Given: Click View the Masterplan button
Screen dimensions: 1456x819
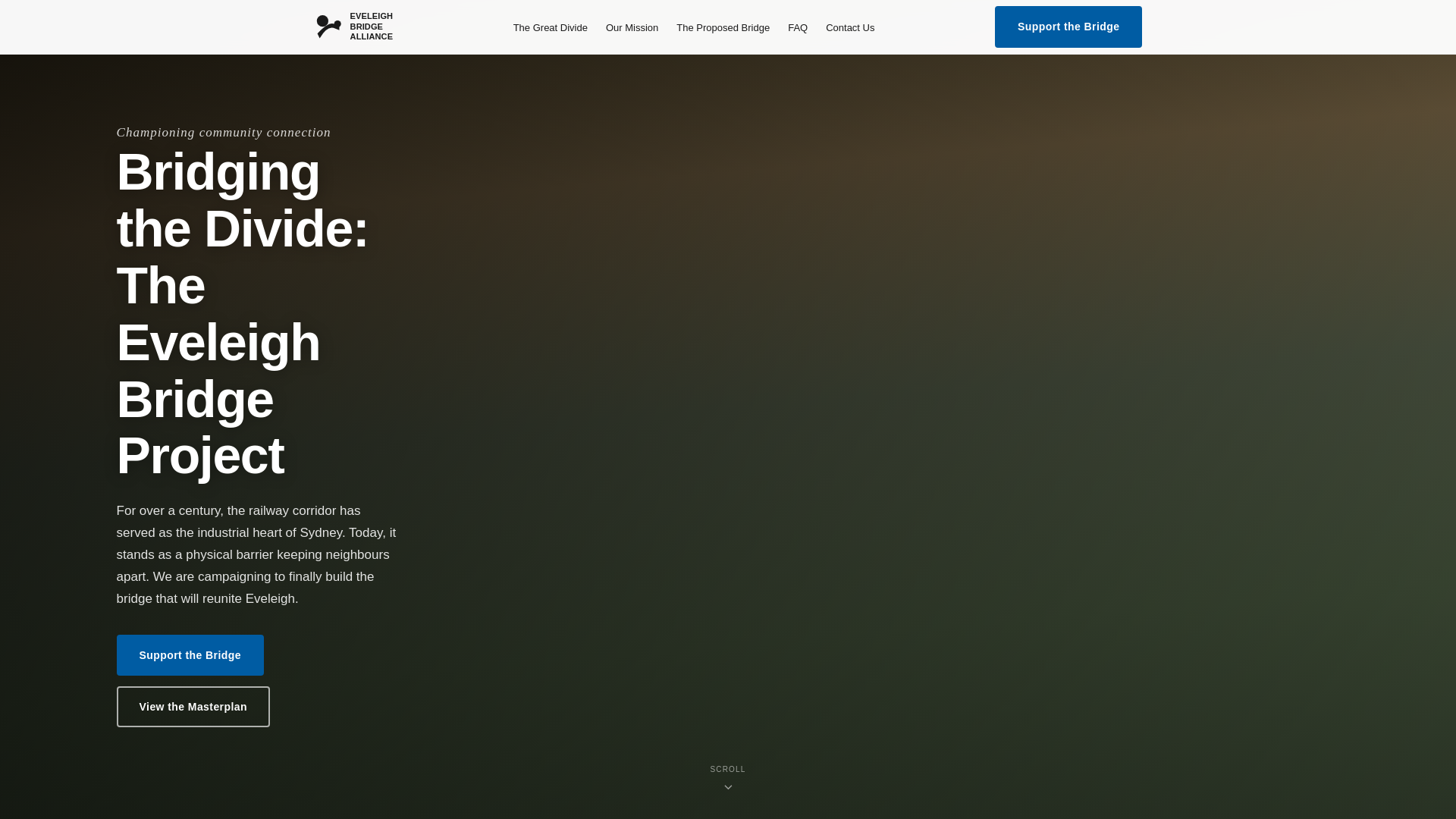Looking at the screenshot, I should [x=193, y=707].
